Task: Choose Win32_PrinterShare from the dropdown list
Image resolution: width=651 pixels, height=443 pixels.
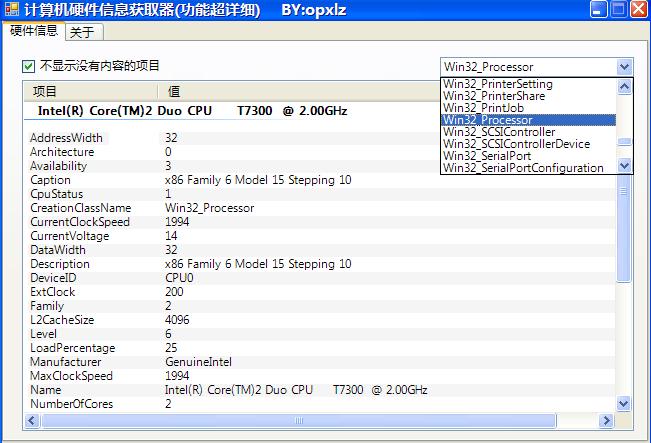Action: 528,96
